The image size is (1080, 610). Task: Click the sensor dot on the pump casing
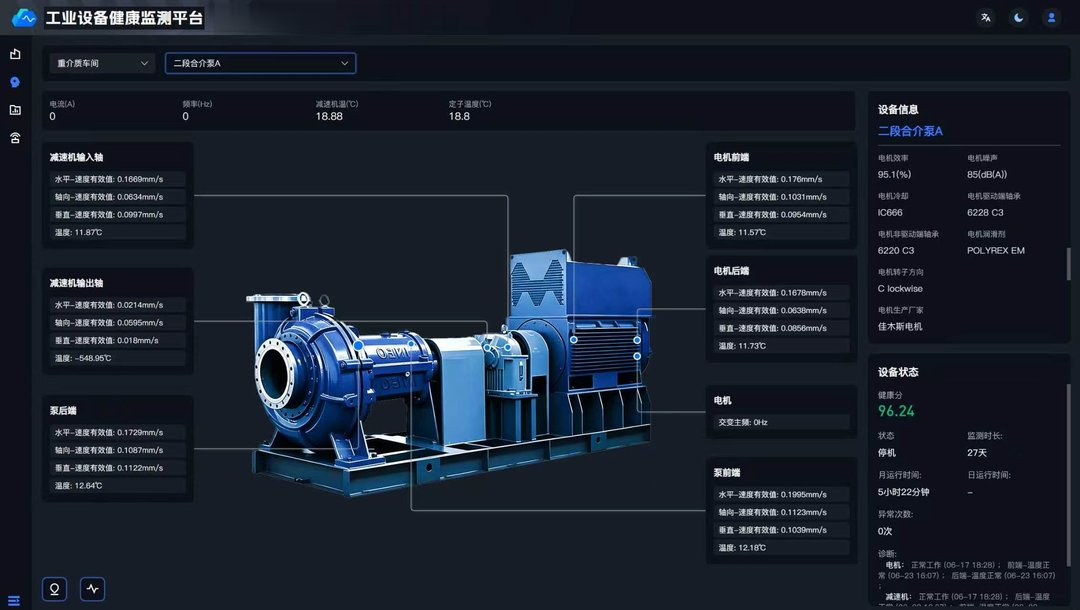[x=358, y=346]
